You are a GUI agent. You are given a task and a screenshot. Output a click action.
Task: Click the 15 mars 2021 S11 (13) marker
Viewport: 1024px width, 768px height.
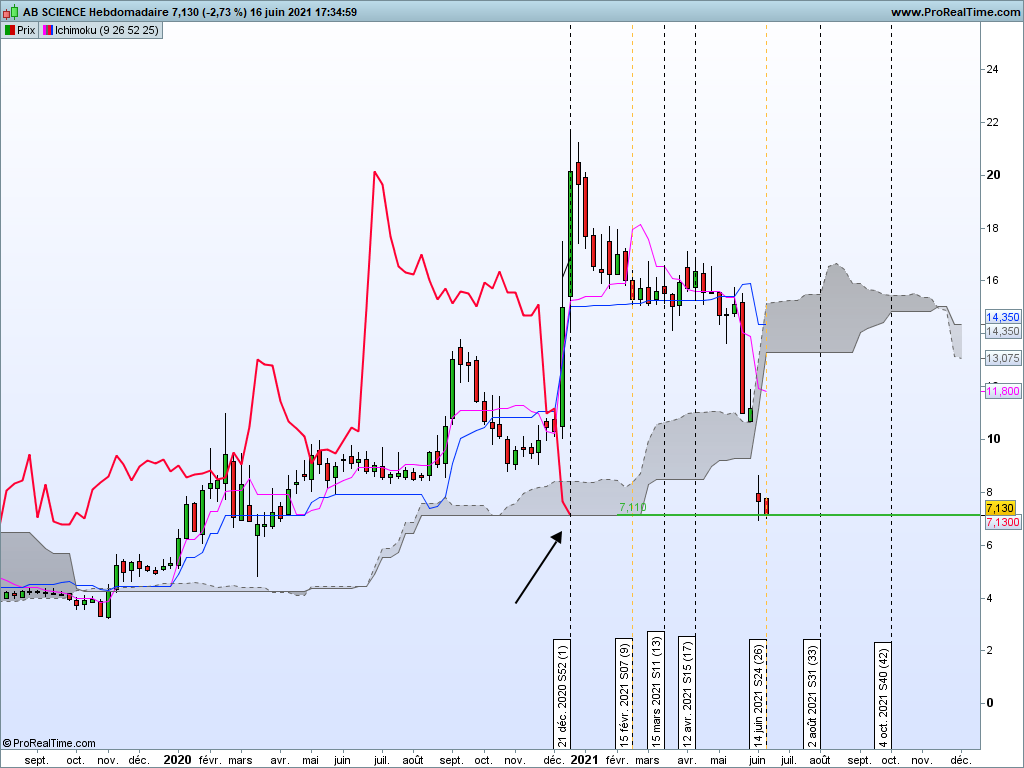point(656,690)
